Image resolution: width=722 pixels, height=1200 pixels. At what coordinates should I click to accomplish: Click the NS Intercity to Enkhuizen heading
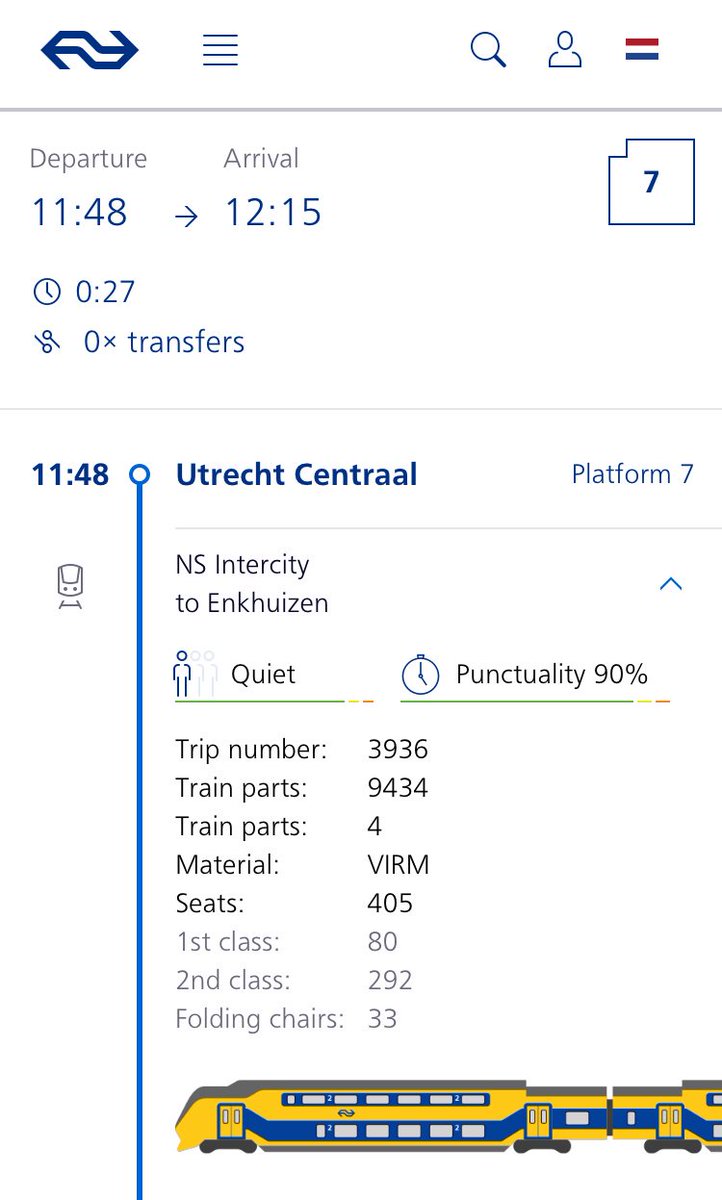[252, 584]
